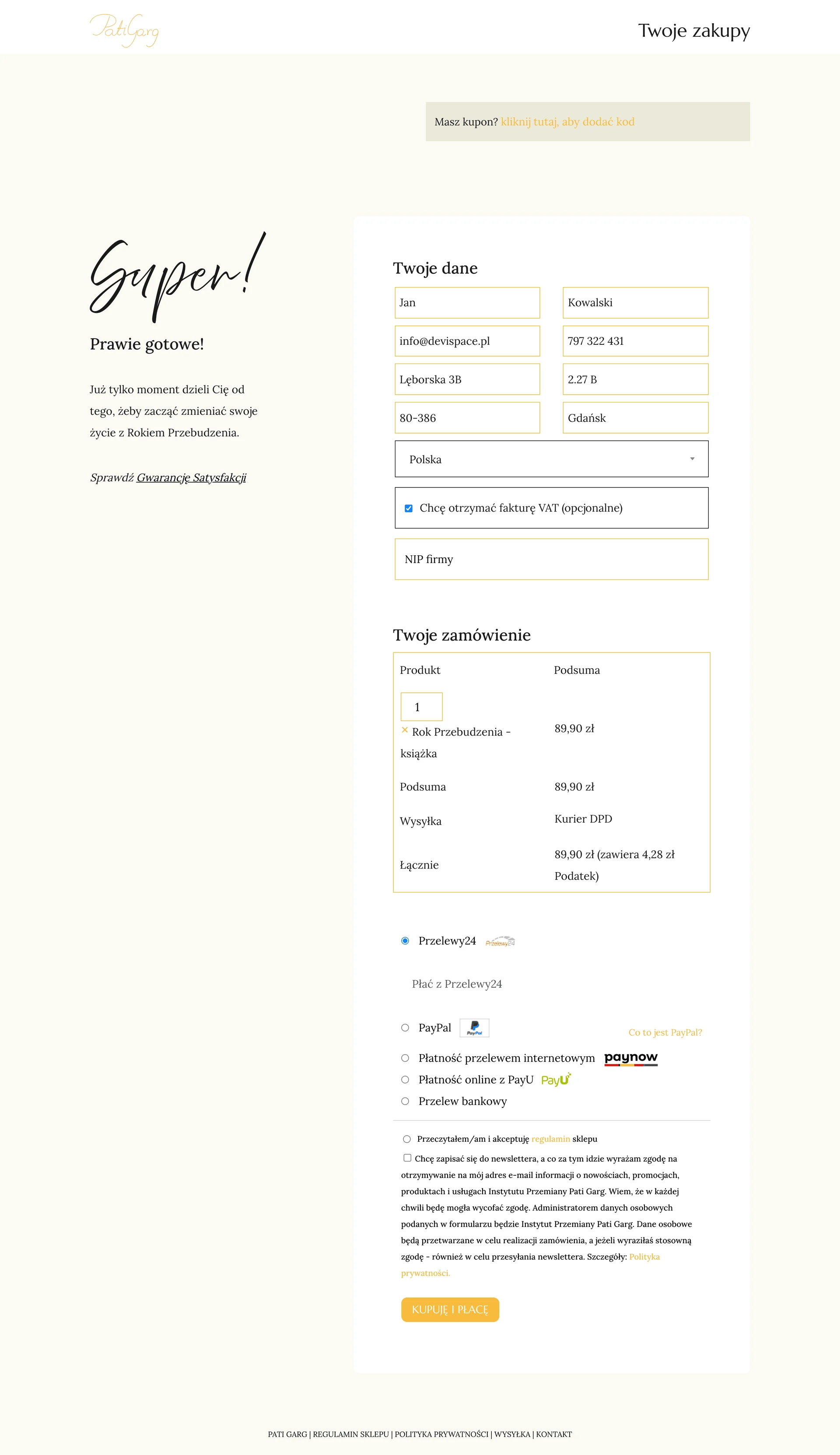The image size is (840, 1455).
Task: Click the surname field with Kowalski
Action: click(635, 303)
